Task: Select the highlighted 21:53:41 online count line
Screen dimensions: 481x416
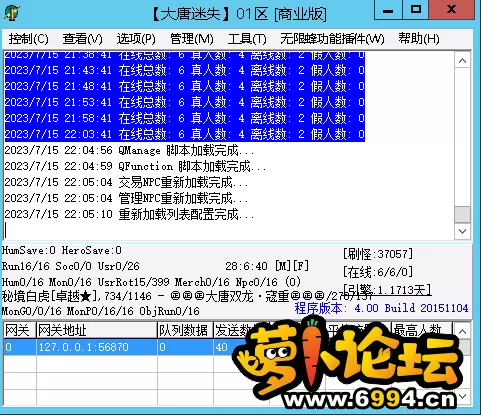Action: point(185,102)
